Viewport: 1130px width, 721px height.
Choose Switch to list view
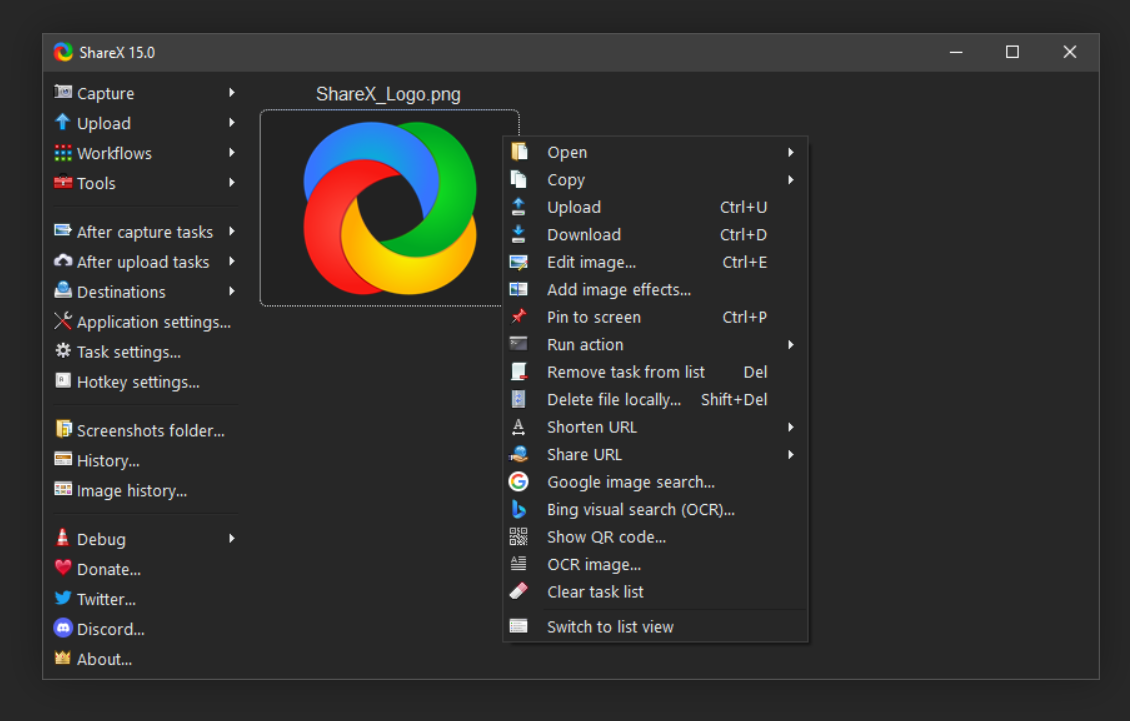point(655,627)
